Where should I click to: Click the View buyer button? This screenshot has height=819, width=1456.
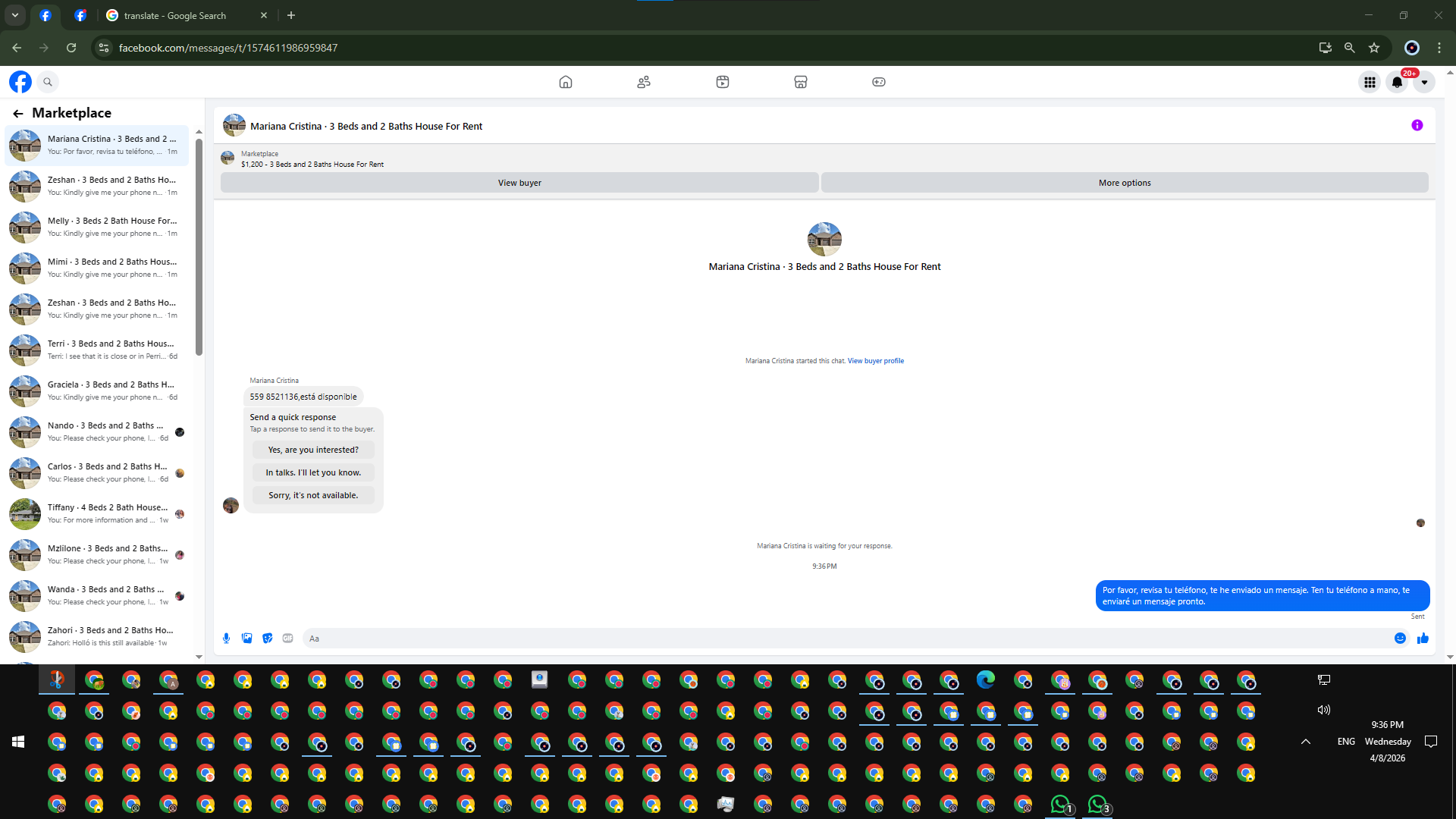click(519, 183)
